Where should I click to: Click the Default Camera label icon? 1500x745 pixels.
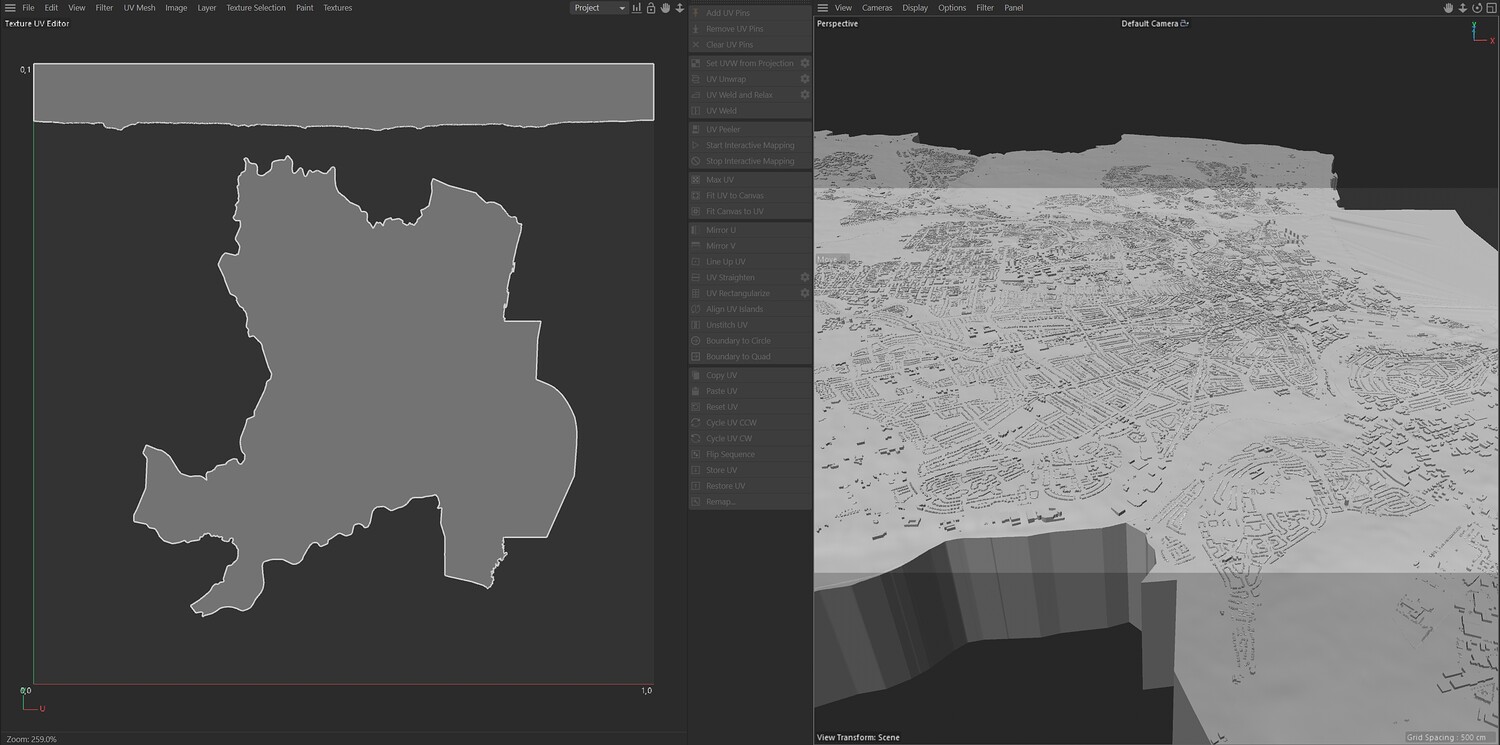[1185, 23]
